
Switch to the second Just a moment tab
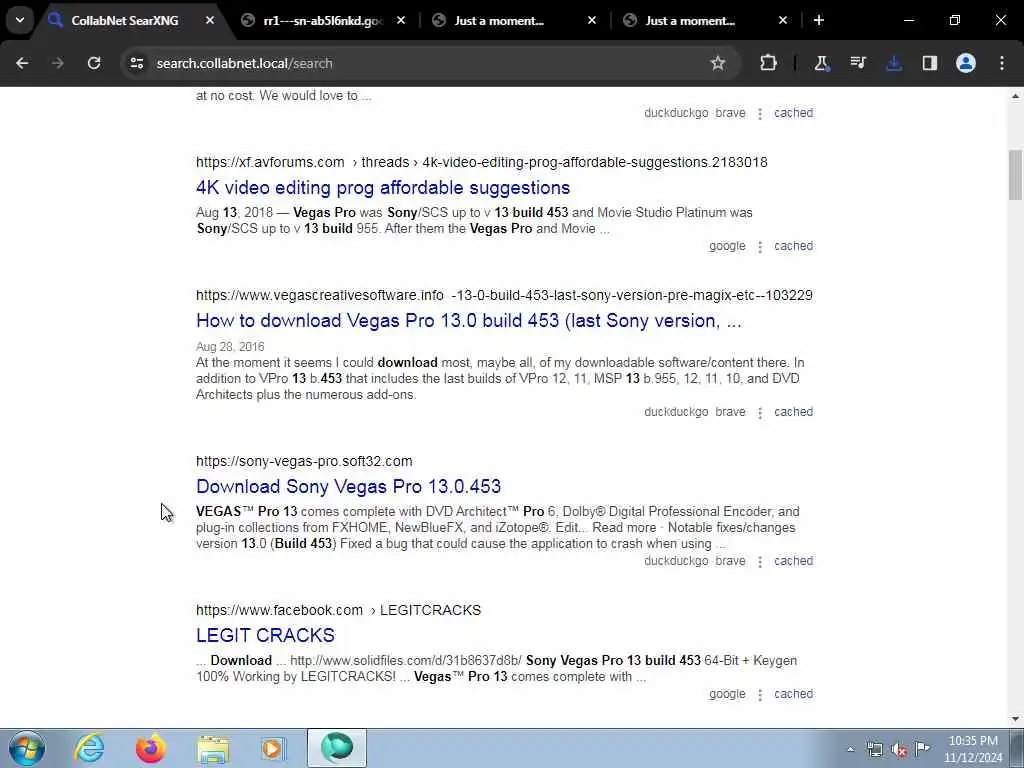[x=690, y=21]
